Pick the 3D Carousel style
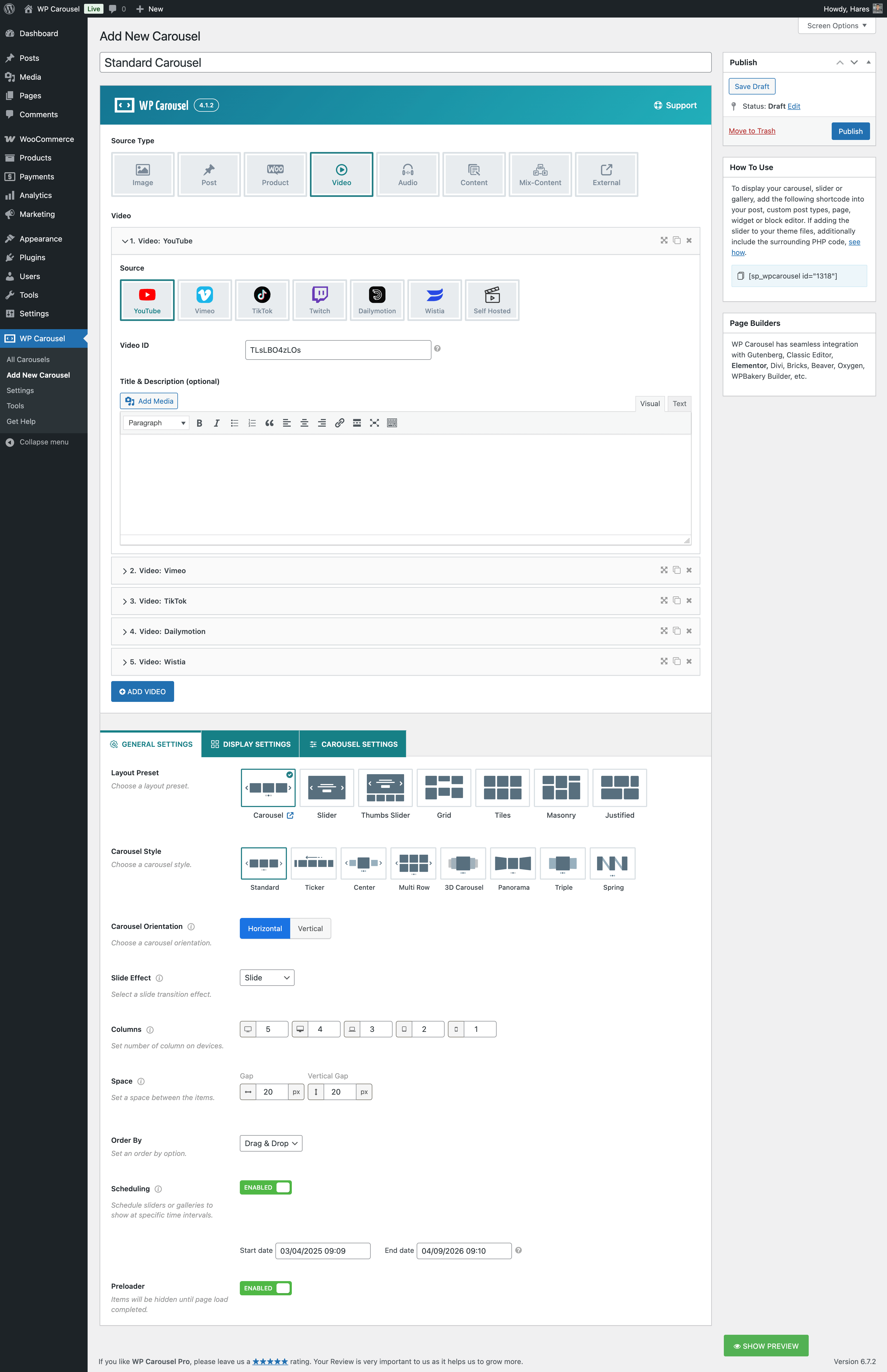887x1372 pixels. (x=463, y=863)
